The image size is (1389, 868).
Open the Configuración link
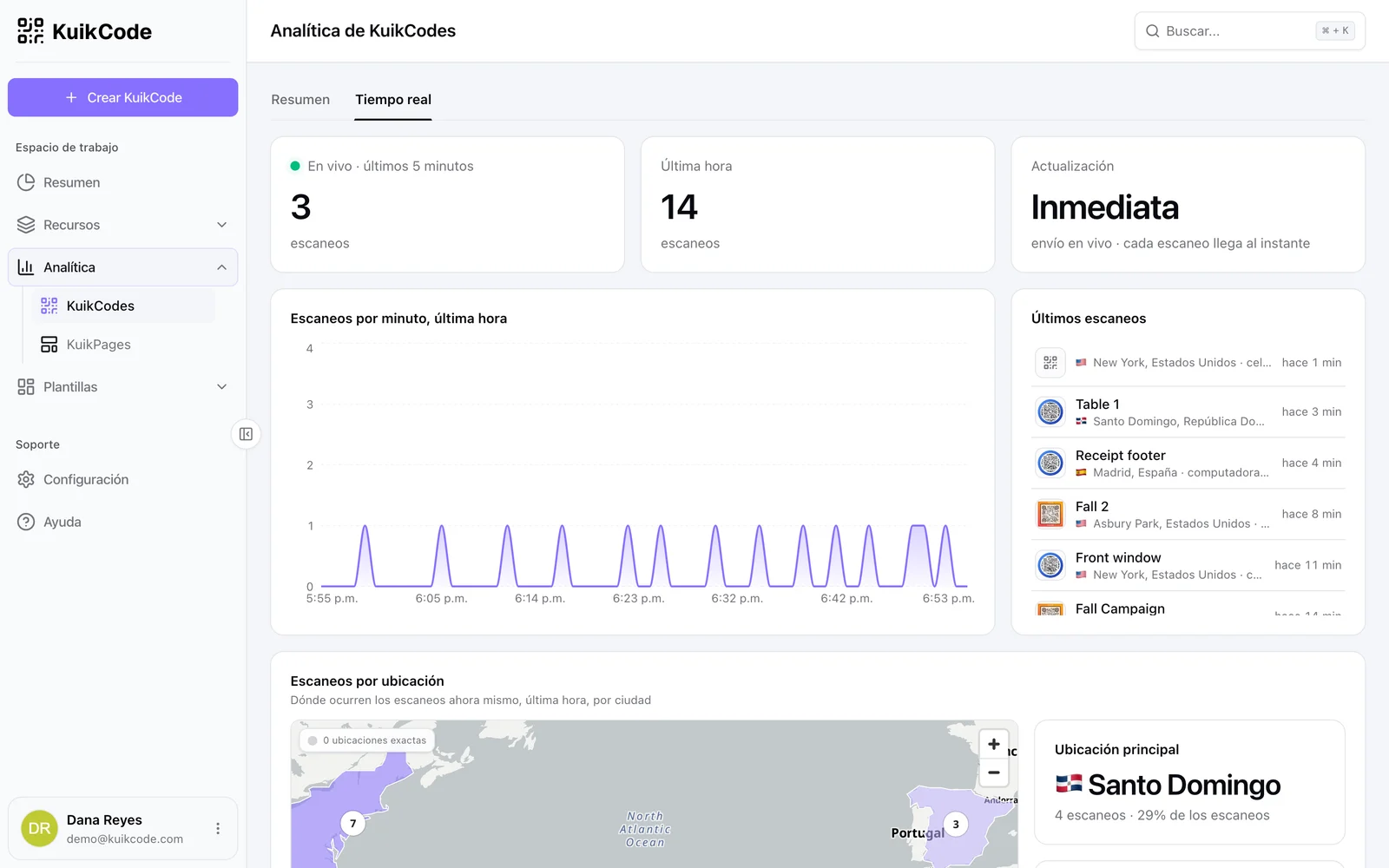[123, 479]
